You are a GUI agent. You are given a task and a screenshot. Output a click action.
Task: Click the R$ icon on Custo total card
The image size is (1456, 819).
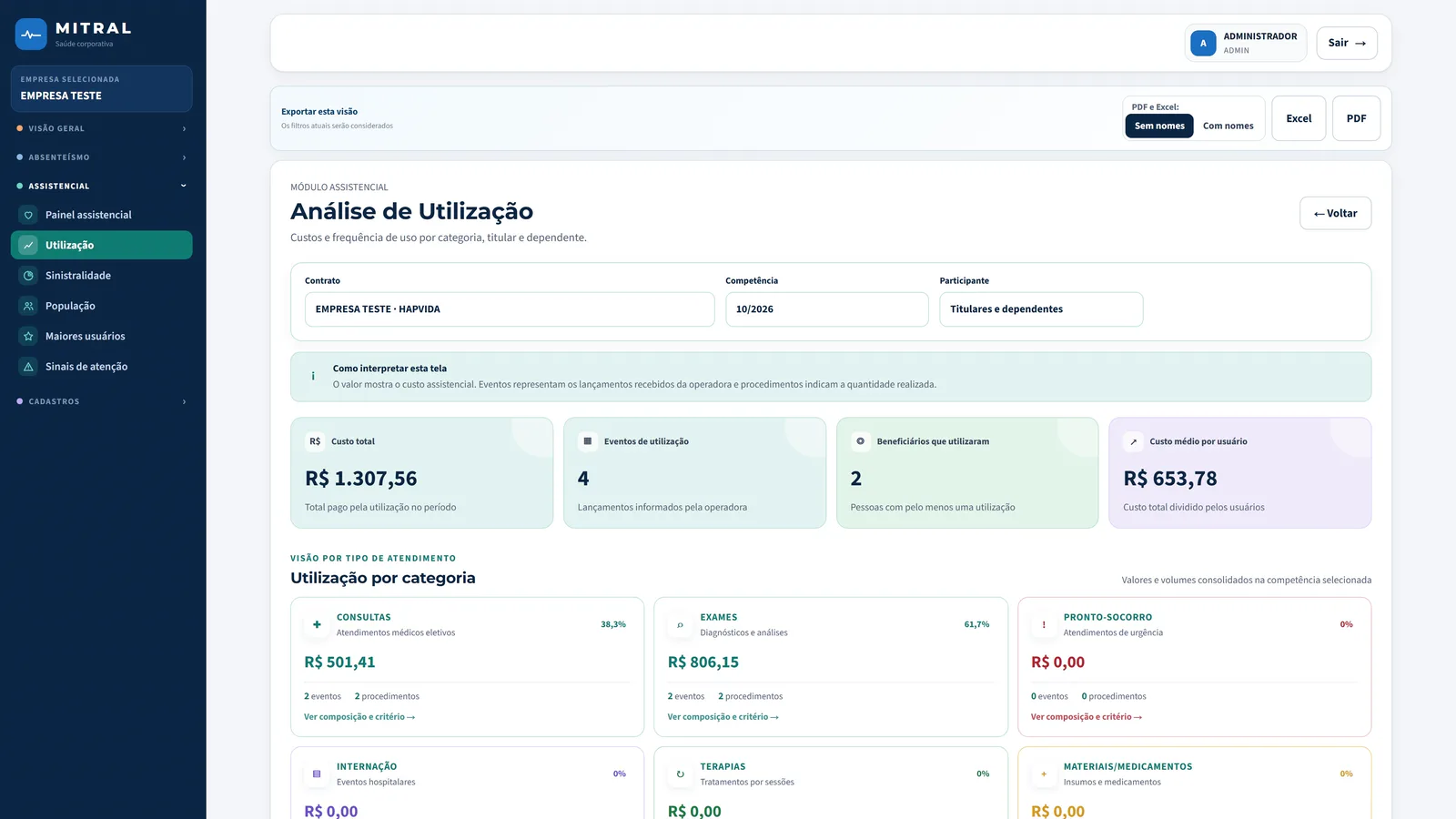(315, 441)
